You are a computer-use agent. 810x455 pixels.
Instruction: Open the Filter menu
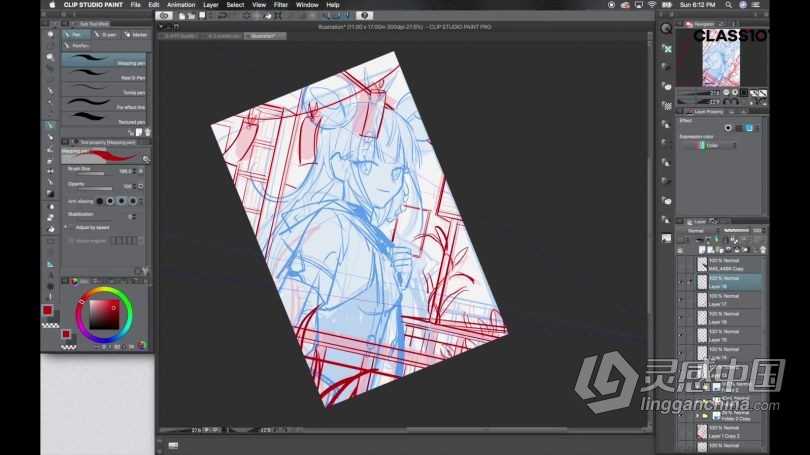(281, 5)
